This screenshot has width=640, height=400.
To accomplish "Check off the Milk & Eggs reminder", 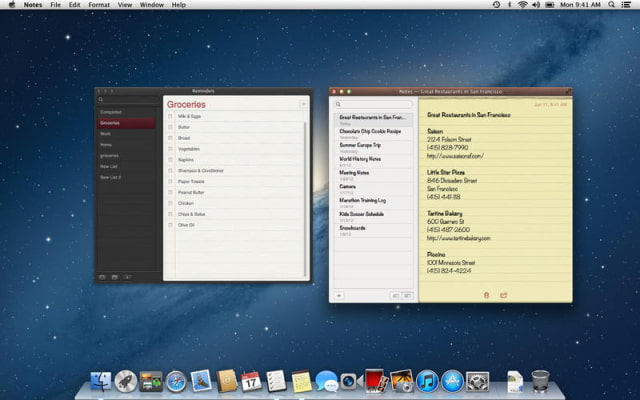I will (x=171, y=117).
